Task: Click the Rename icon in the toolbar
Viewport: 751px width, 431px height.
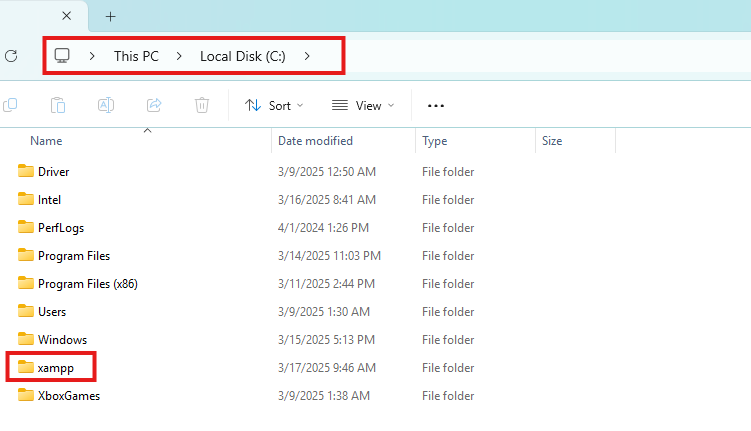Action: pos(106,105)
